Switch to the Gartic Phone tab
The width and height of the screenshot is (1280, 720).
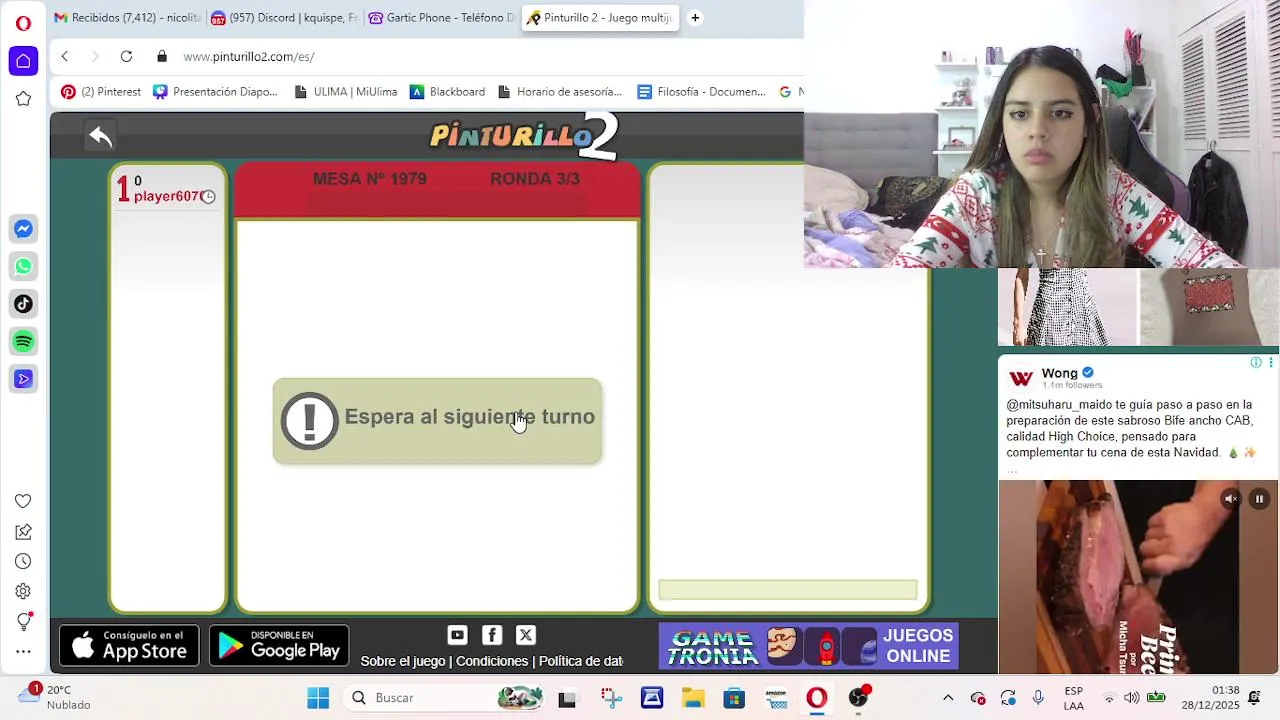[x=441, y=18]
